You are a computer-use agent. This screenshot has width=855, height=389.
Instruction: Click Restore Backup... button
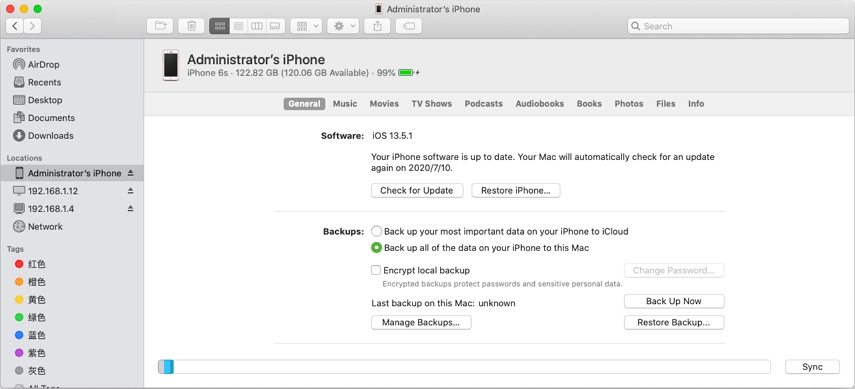[674, 322]
